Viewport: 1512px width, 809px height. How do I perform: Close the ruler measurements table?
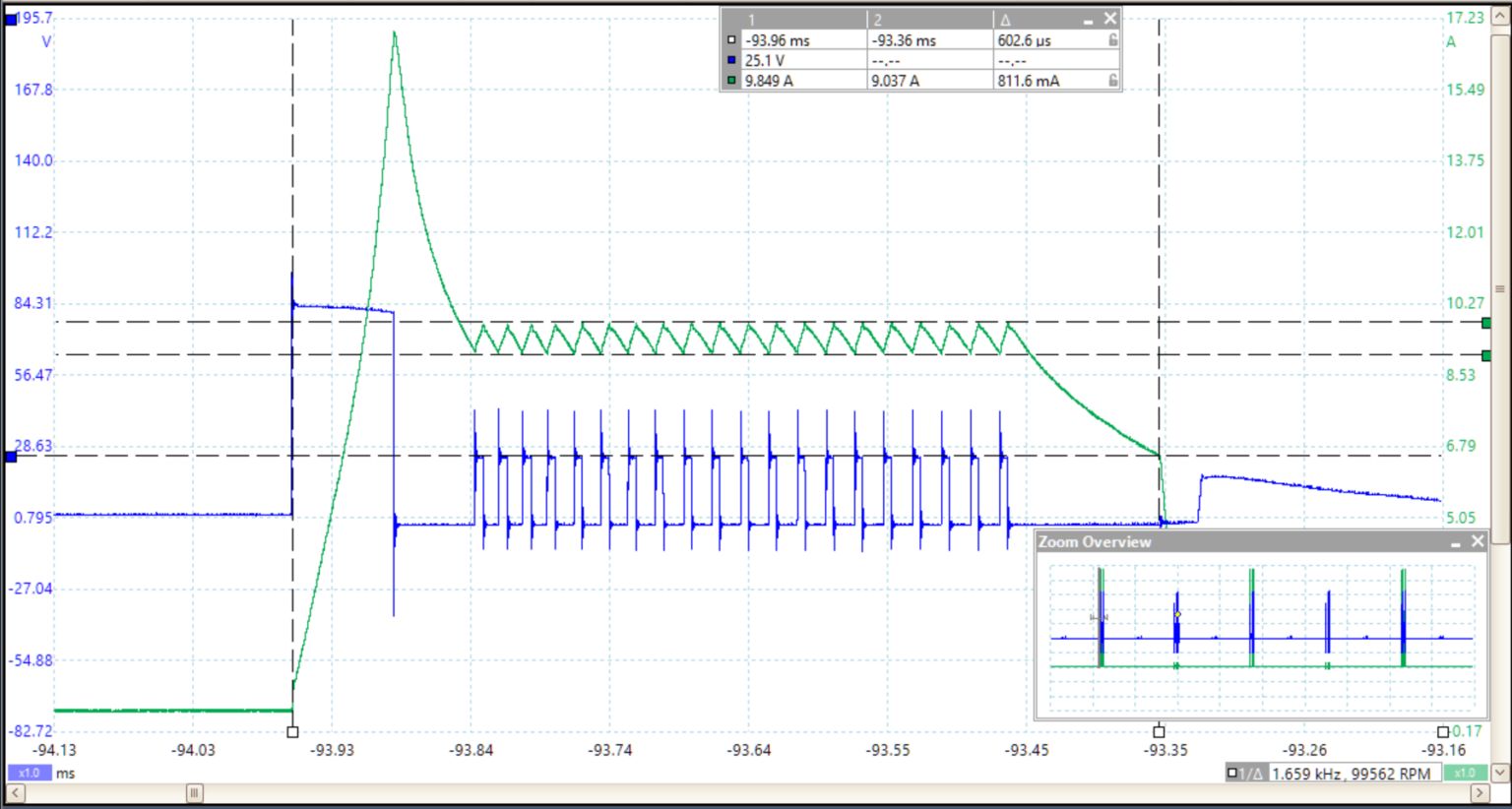pyautogui.click(x=1110, y=19)
